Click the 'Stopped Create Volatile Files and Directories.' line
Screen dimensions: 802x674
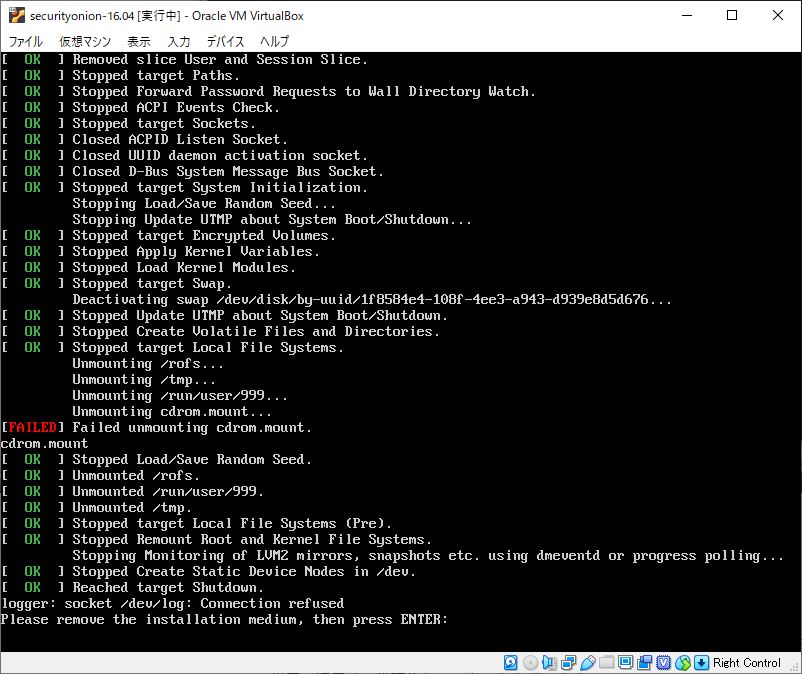[x=256, y=331]
